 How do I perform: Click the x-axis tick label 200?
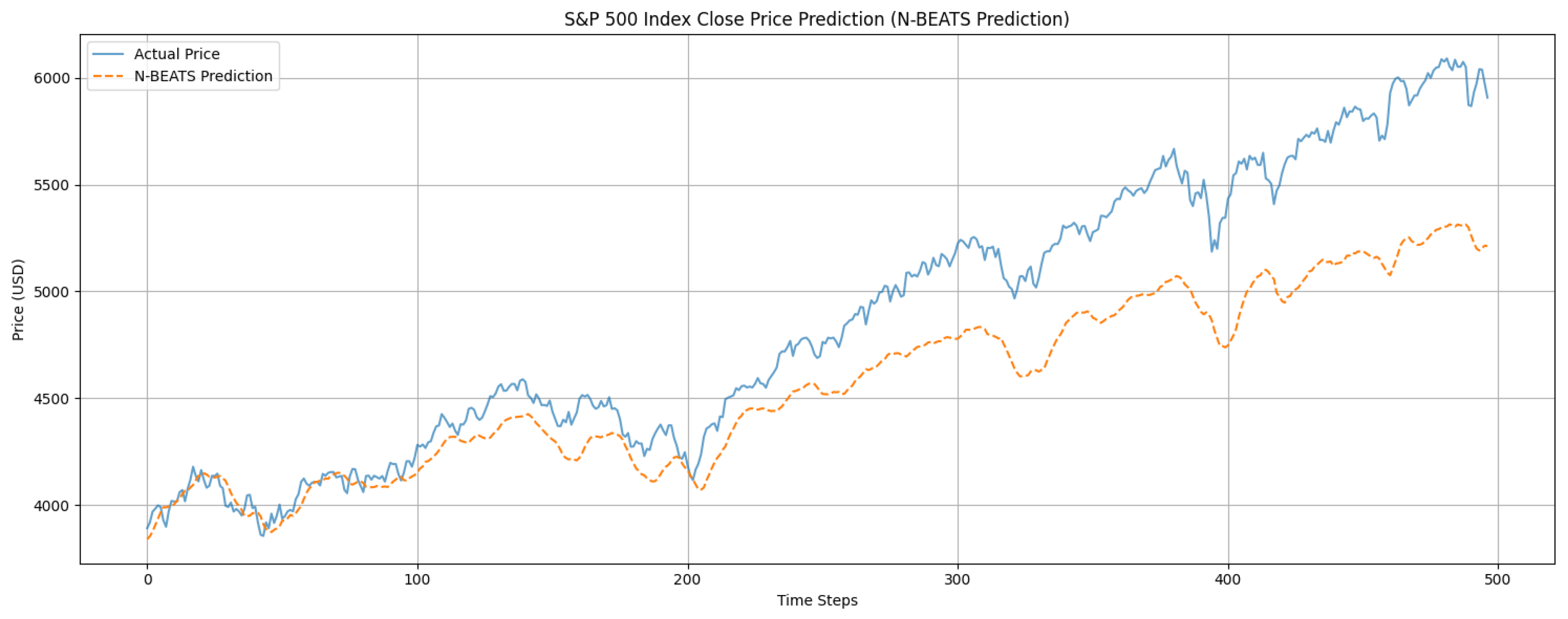click(x=688, y=580)
